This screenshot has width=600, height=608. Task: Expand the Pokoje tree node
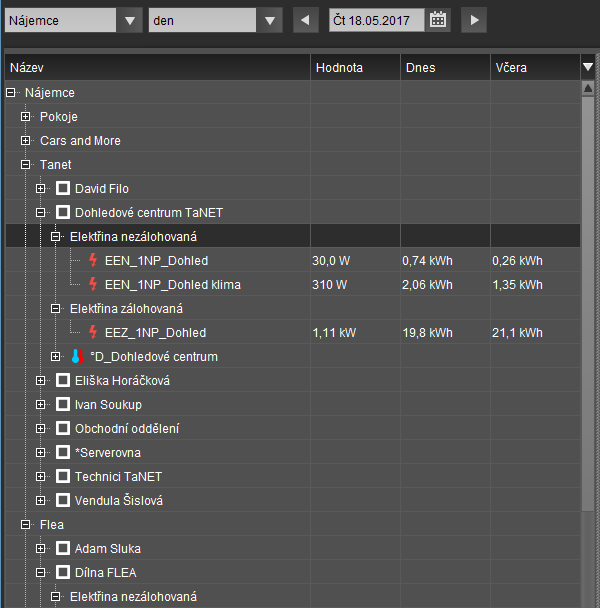[x=26, y=117]
